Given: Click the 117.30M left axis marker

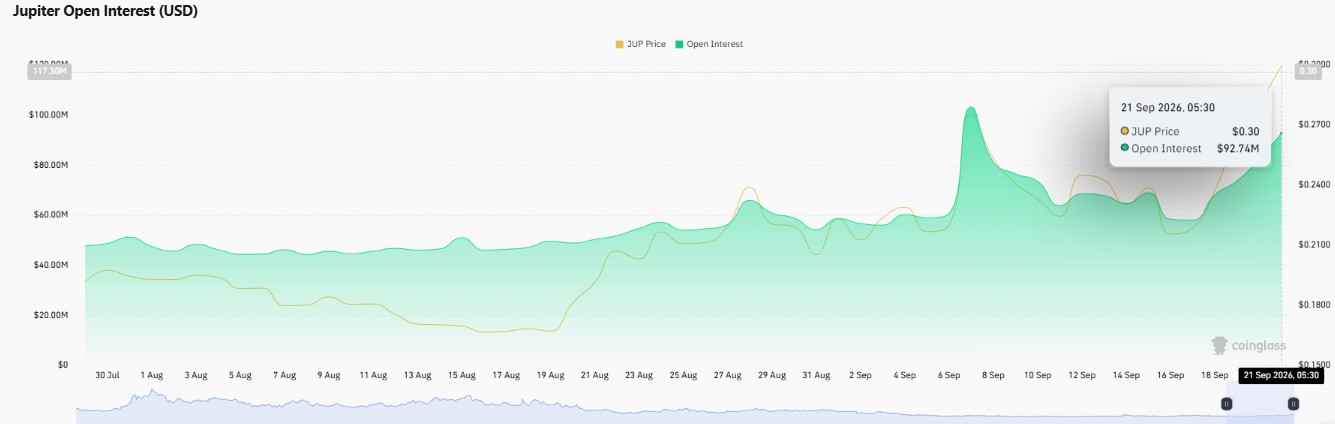Looking at the screenshot, I should pos(48,70).
